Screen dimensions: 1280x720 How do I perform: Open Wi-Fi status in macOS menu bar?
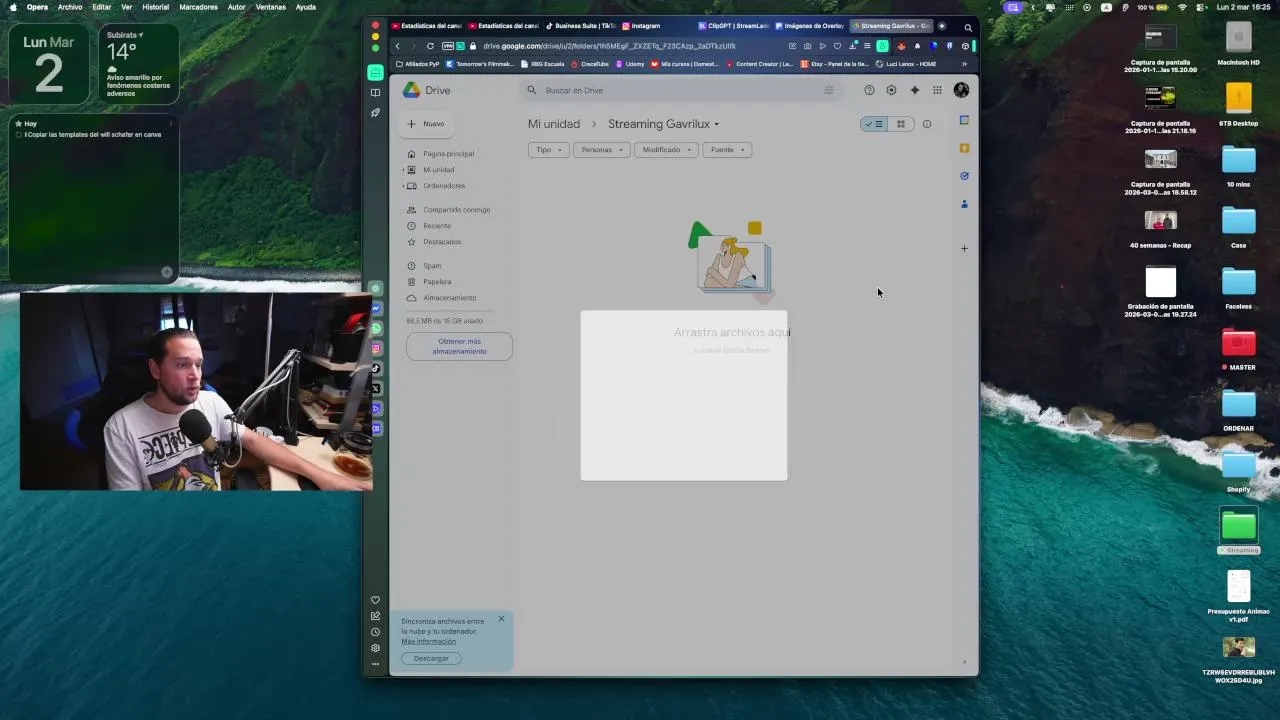(x=1182, y=7)
